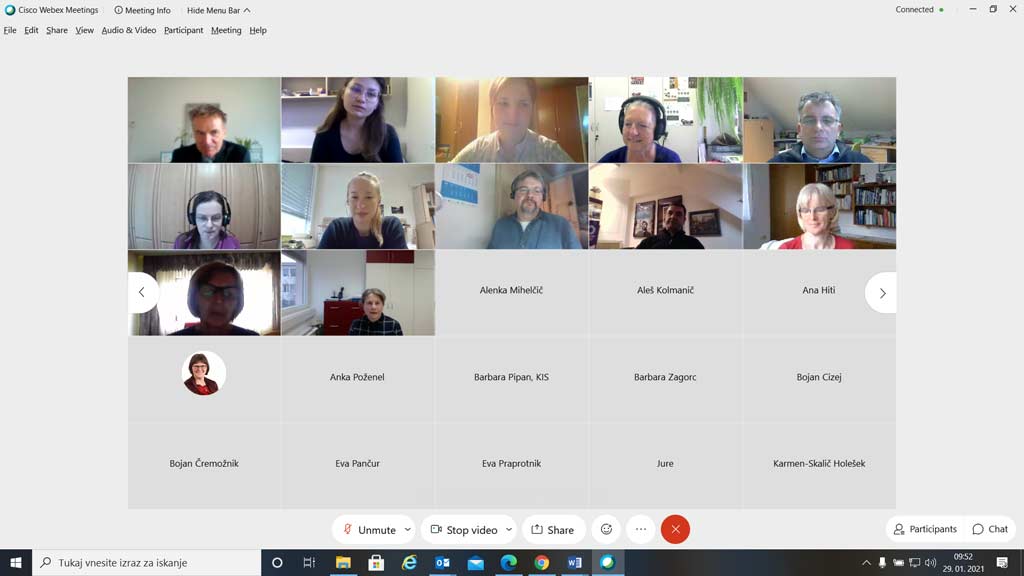The width and height of the screenshot is (1024, 576).
Task: Open the Participants panel
Action: (x=925, y=529)
